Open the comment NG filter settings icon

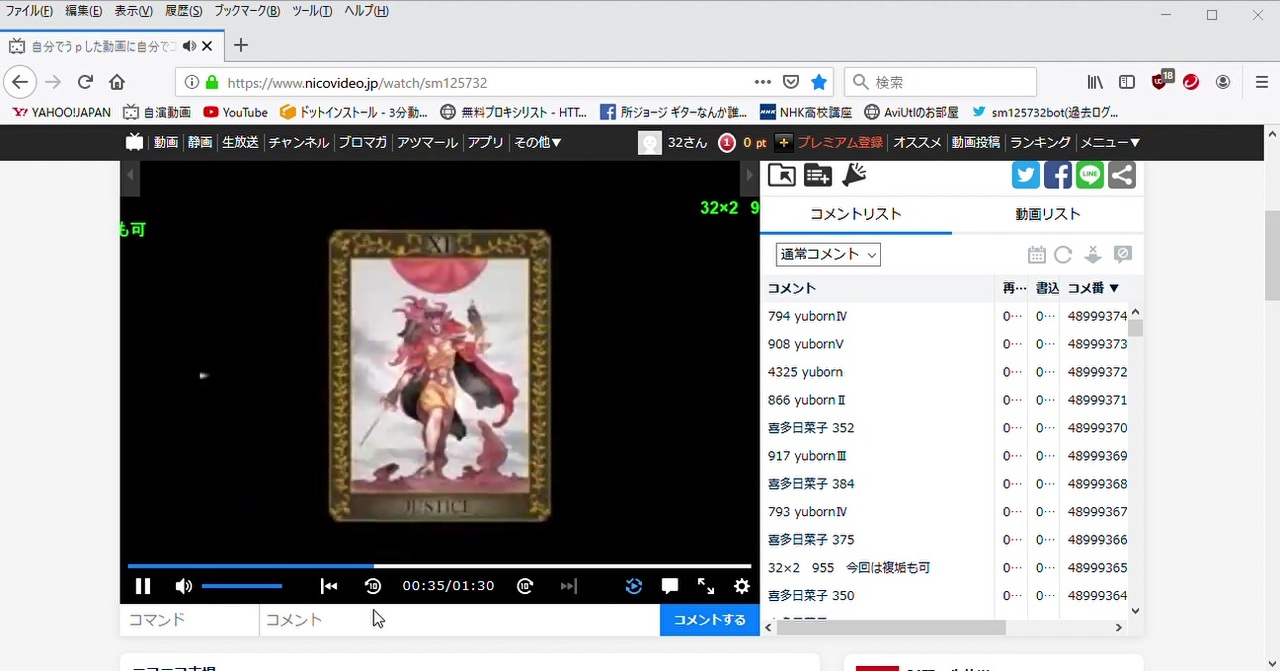tap(1123, 255)
